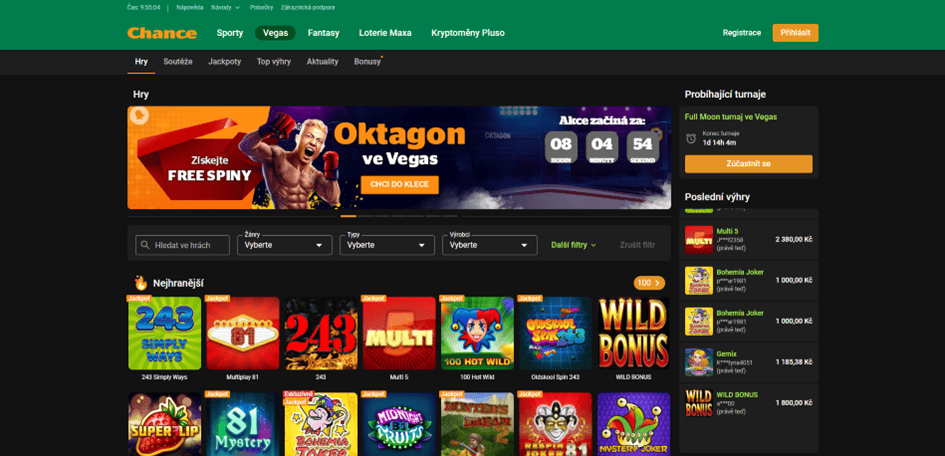
Task: Click the Hledat ve hrách search field
Action: point(183,245)
